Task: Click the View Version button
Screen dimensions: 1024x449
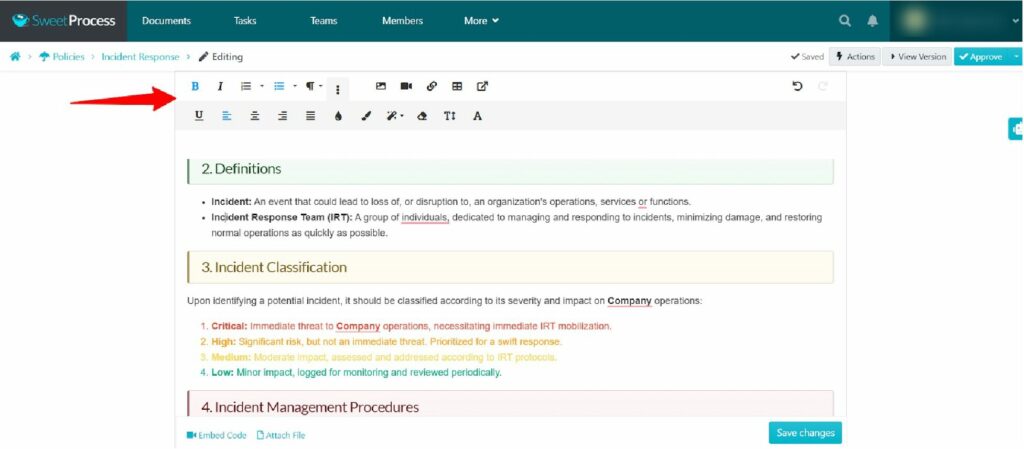Action: pos(916,57)
